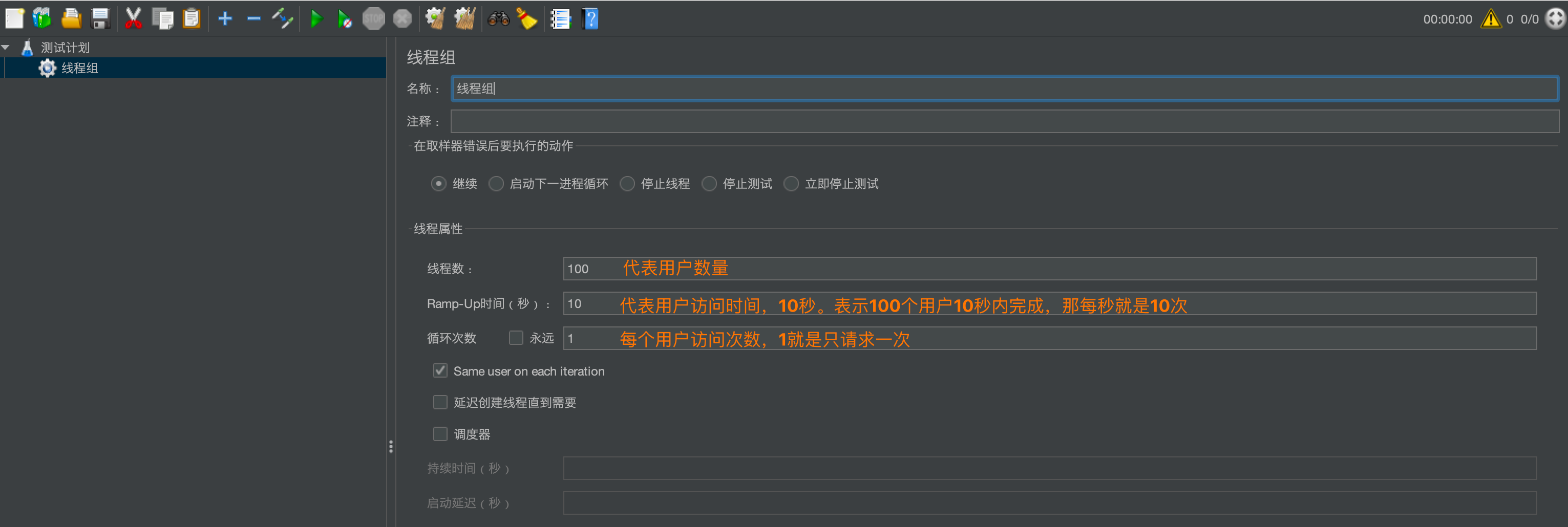Paste using the clipboard icon
Viewport: 1568px width, 527px height.
(x=192, y=19)
